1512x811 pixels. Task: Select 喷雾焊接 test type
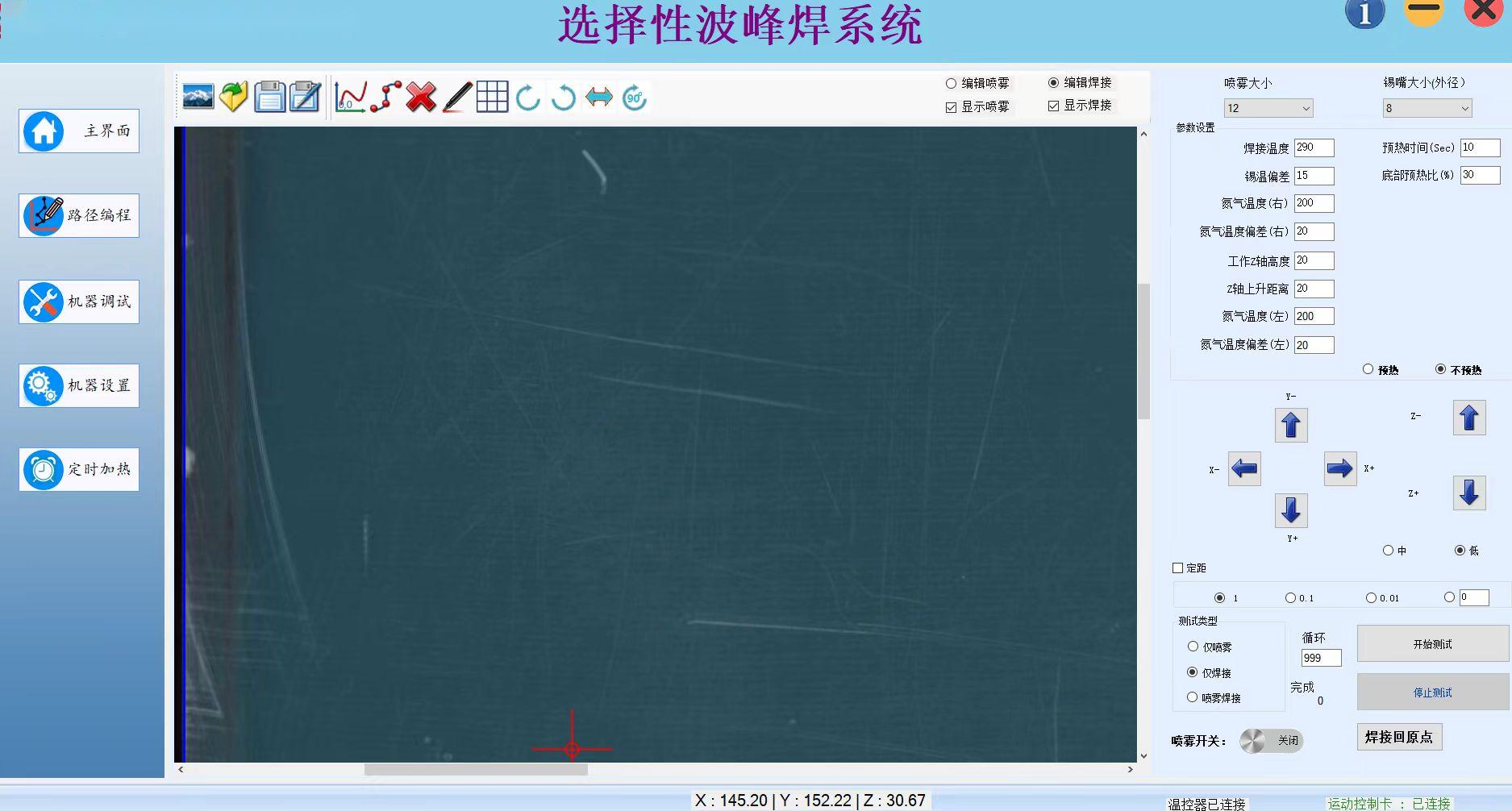point(1193,697)
